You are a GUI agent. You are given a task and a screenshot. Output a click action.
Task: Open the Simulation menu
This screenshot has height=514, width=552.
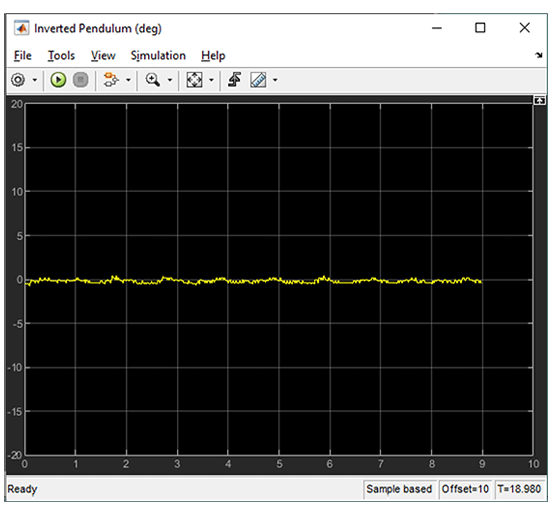coord(158,56)
